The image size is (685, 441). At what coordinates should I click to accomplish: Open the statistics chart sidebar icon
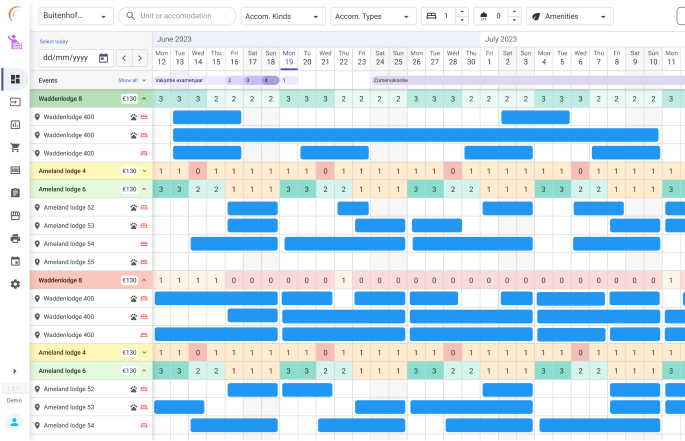click(x=15, y=125)
